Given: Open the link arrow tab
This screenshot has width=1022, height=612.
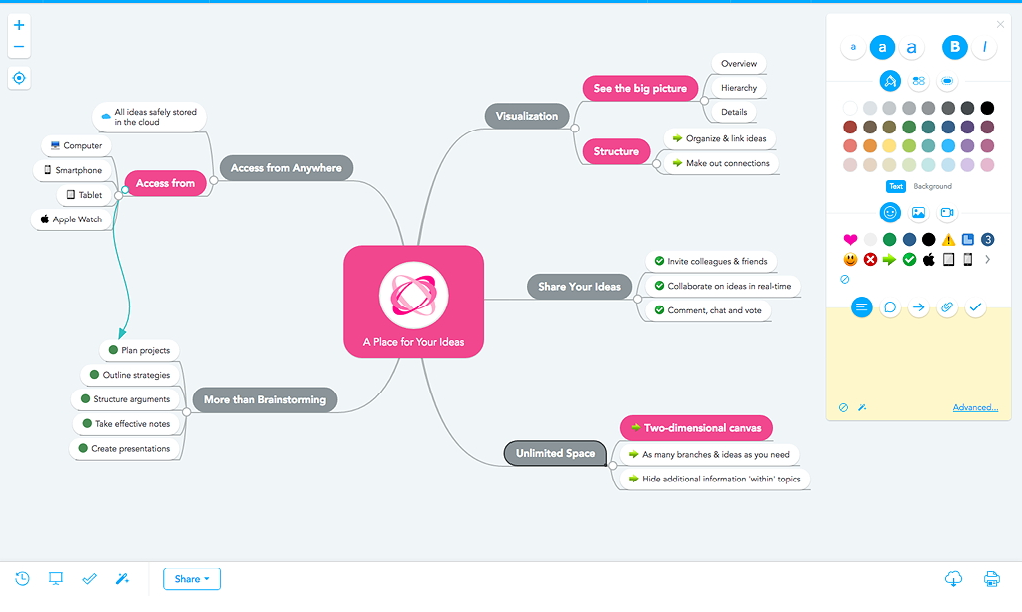Looking at the screenshot, I should (918, 307).
